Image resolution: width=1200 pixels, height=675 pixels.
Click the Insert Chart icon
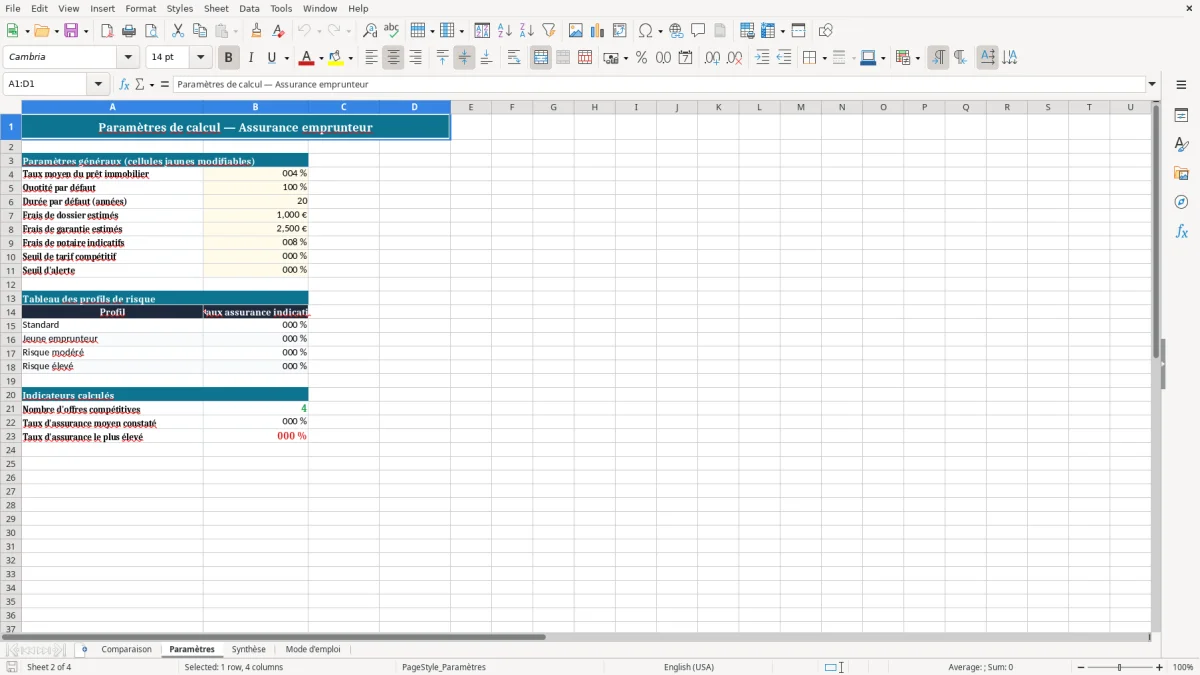(x=598, y=31)
